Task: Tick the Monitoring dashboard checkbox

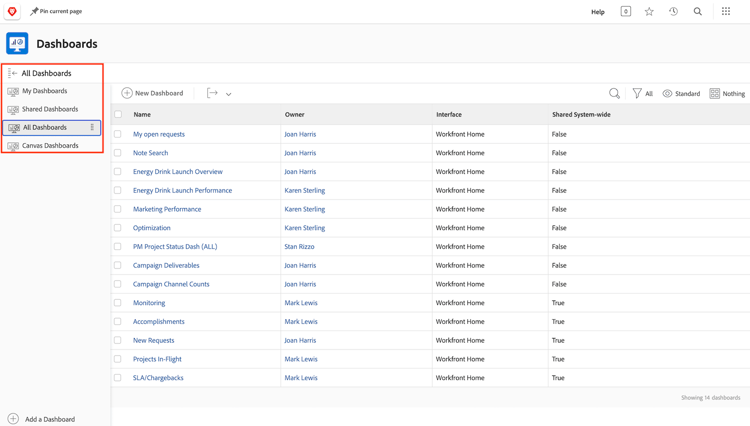Action: click(118, 303)
